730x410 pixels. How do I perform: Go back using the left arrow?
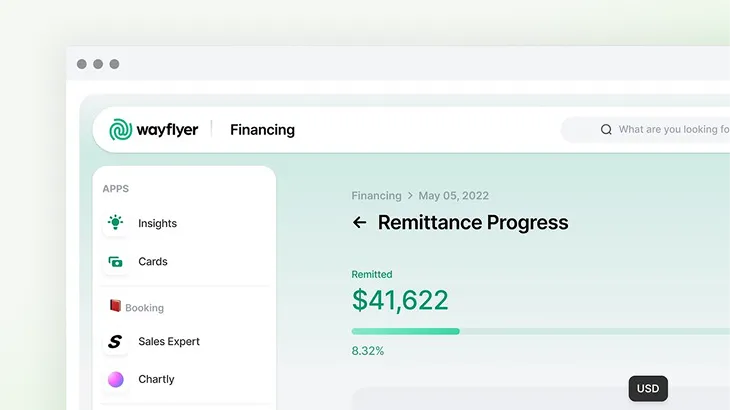[x=360, y=223]
